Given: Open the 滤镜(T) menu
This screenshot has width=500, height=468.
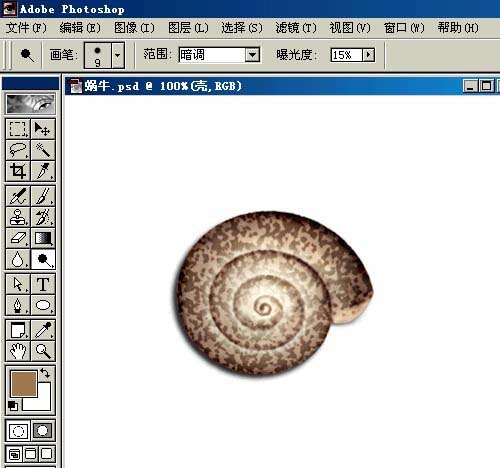Looking at the screenshot, I should click(296, 28).
